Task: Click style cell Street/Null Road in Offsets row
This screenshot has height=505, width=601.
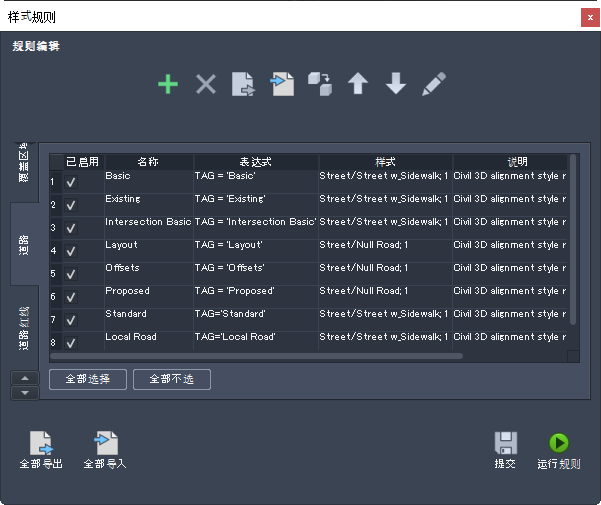Action: click(x=385, y=274)
